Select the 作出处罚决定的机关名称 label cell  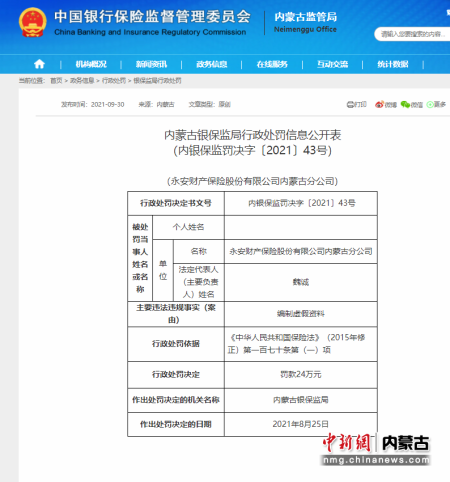click(x=176, y=400)
